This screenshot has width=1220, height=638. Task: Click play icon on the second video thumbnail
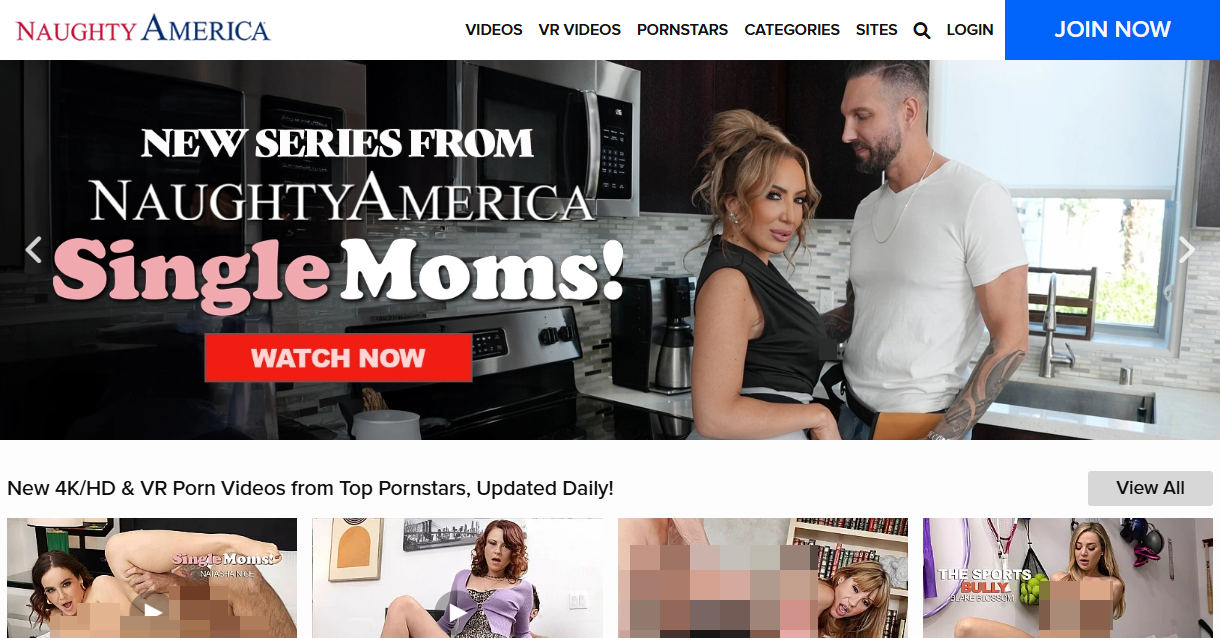tap(457, 610)
